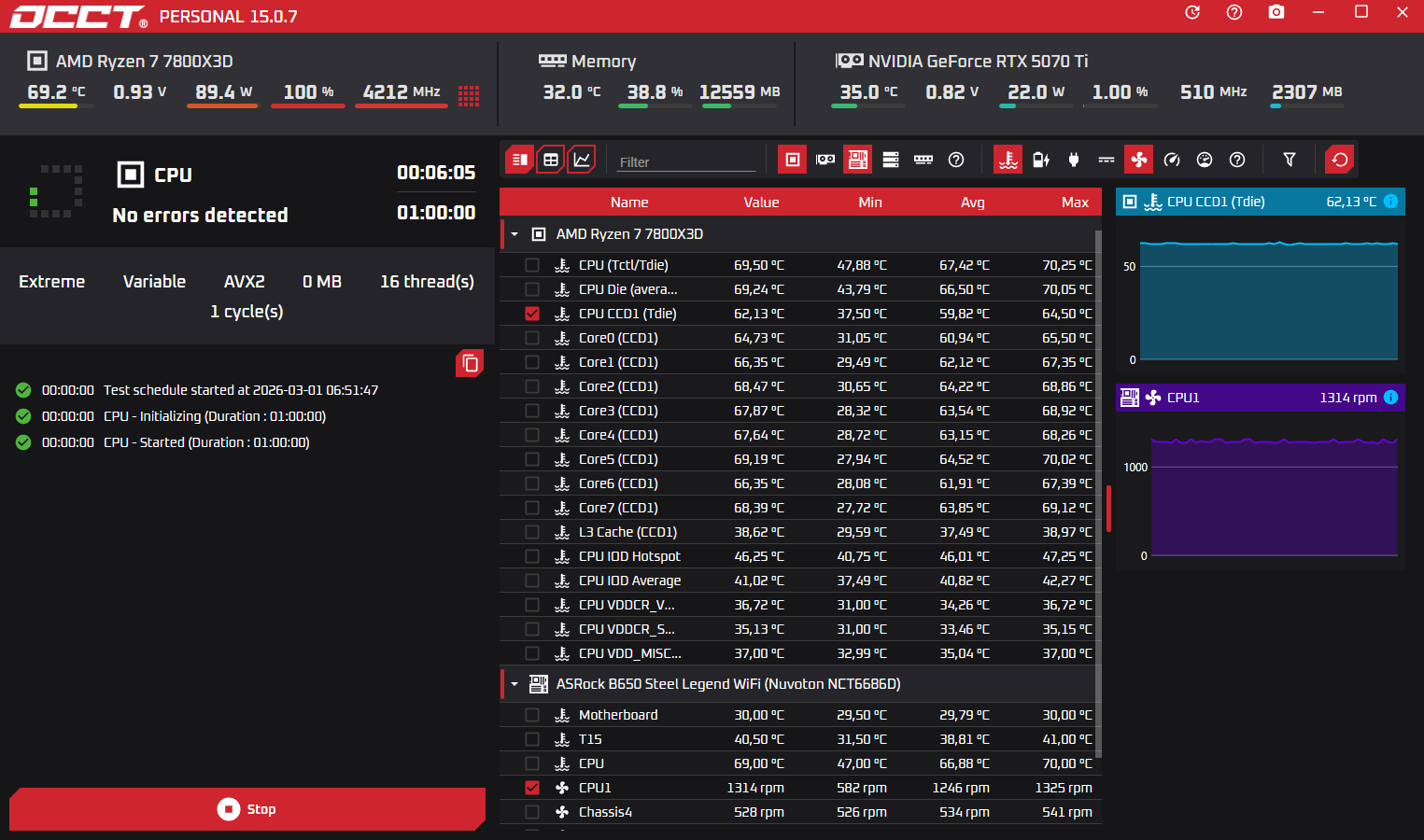Toggle the memory module sensor source filter icon
The height and width of the screenshot is (840, 1424).
pos(923,160)
